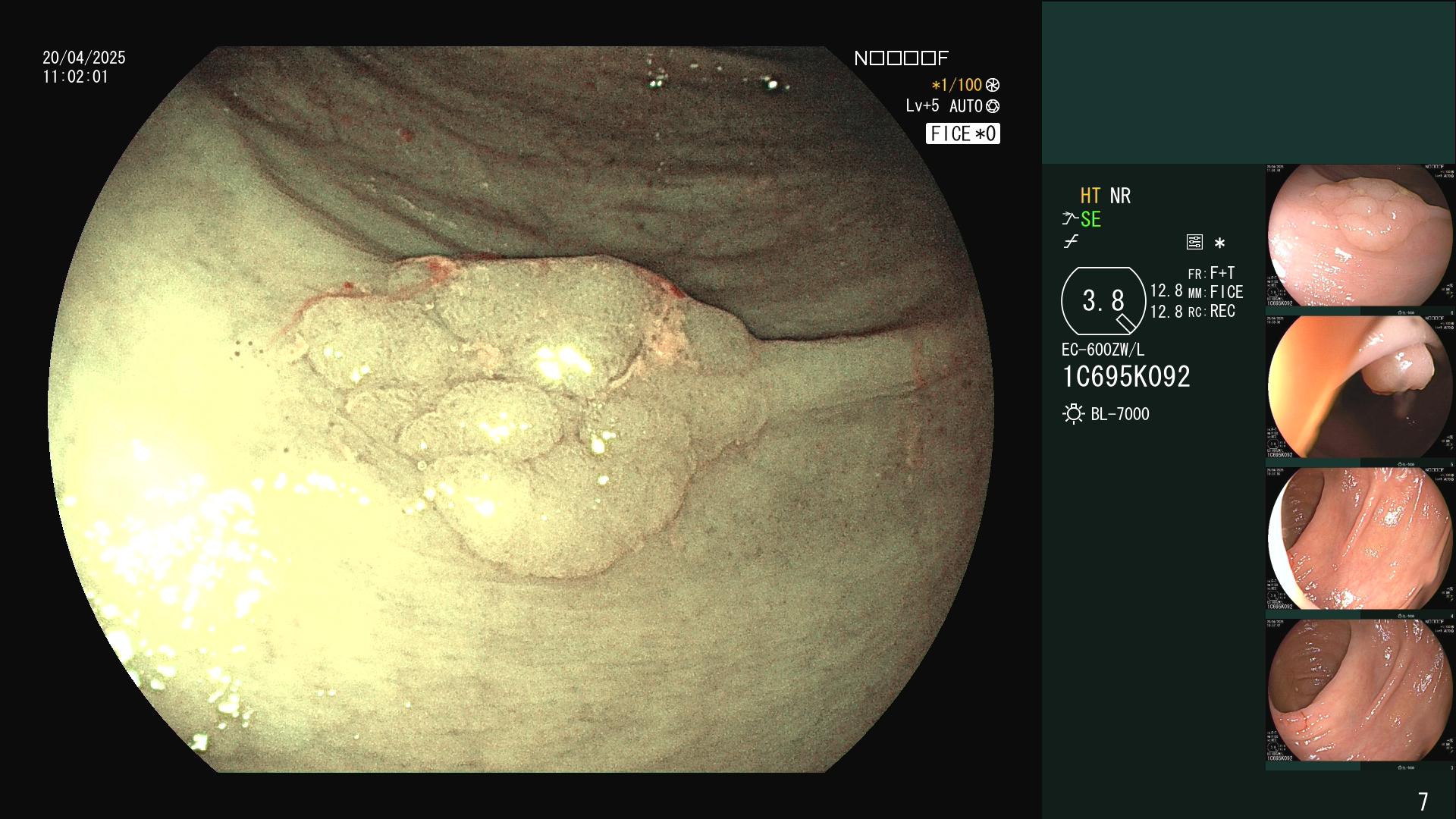Image resolution: width=1456 pixels, height=819 pixels.
Task: Click the MM: FICE setting
Action: 1216,292
